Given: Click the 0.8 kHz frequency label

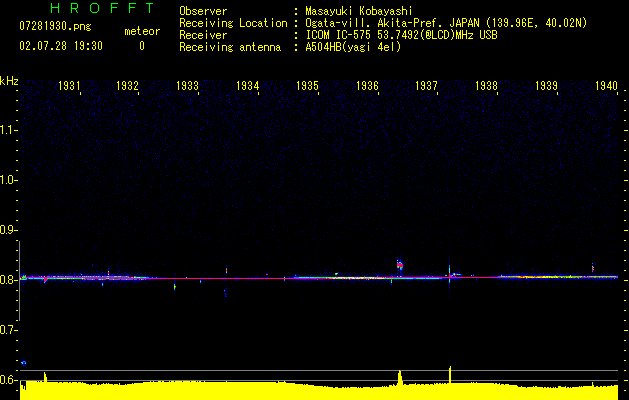Looking at the screenshot, I should pyautogui.click(x=8, y=280).
